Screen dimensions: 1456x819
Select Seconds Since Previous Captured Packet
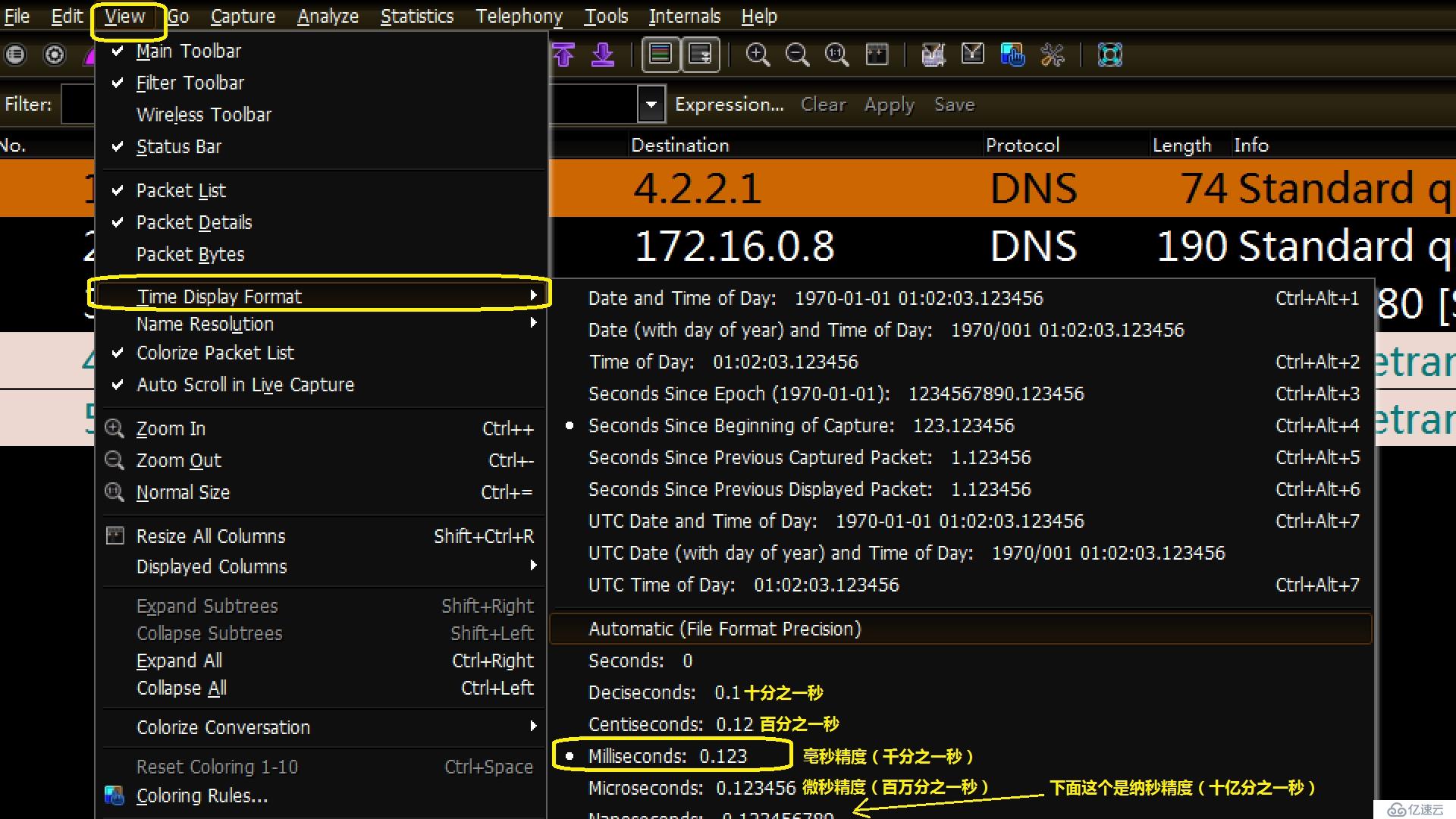(961, 458)
